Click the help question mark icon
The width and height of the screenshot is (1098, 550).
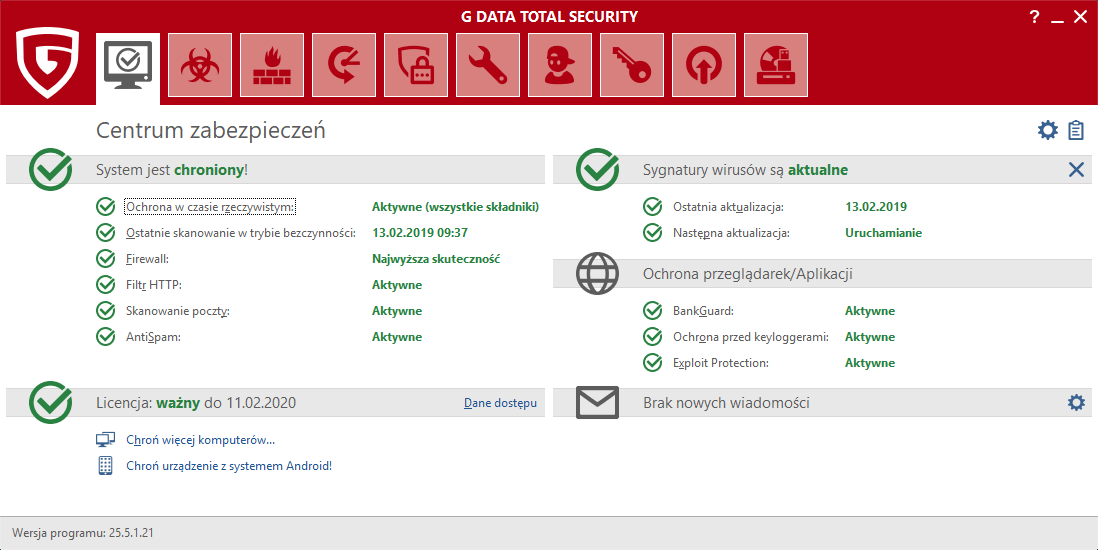point(1034,18)
